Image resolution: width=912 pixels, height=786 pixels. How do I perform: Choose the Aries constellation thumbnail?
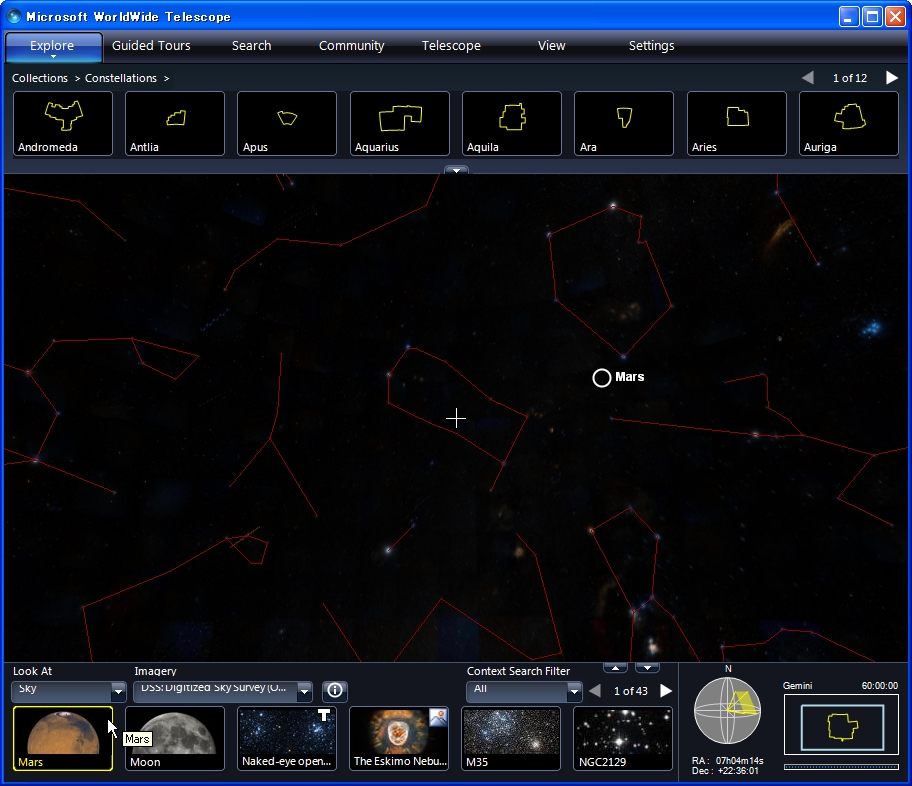pos(737,123)
